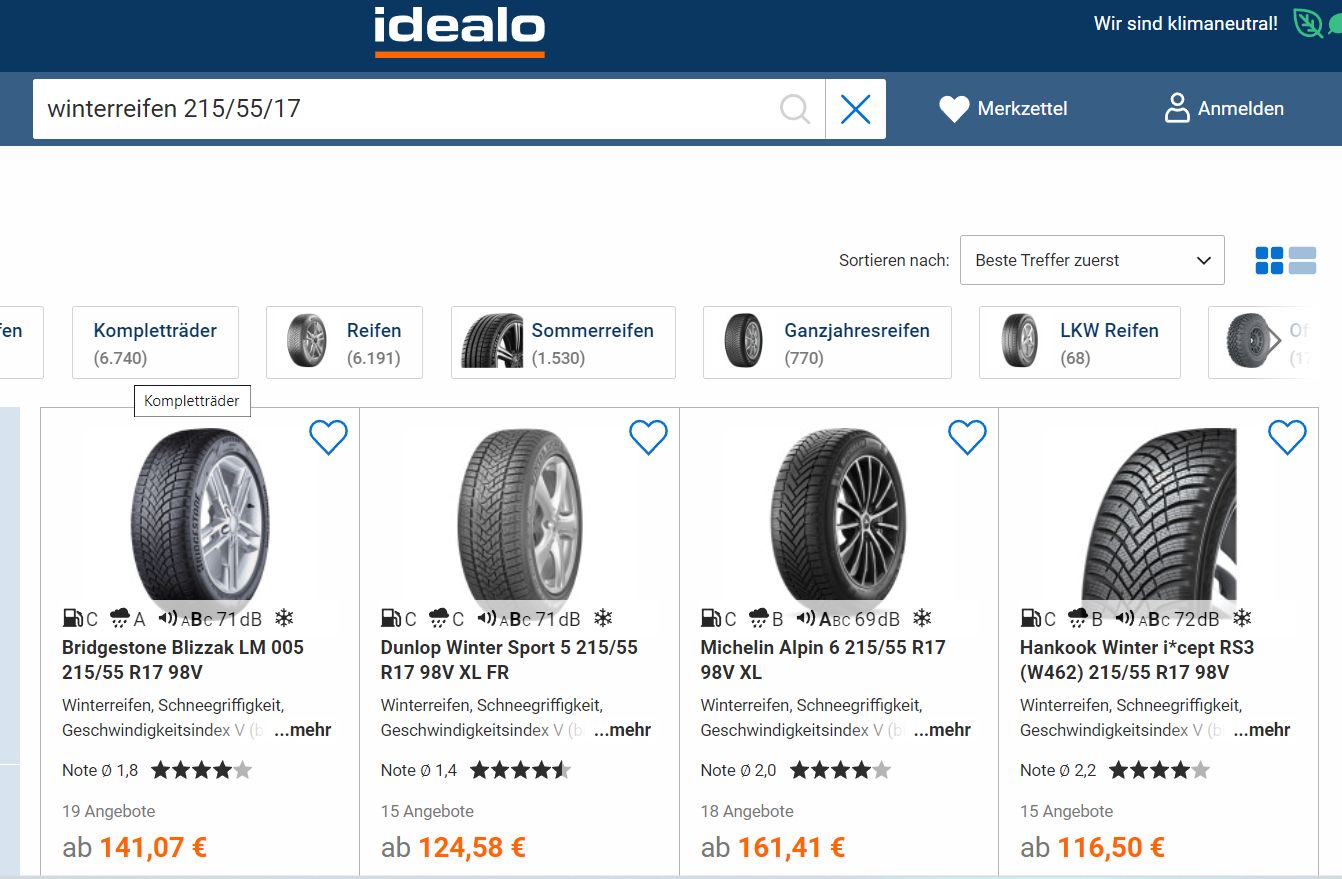Image resolution: width=1342 pixels, height=879 pixels.
Task: Click into the search input field
Action: pyautogui.click(x=400, y=109)
